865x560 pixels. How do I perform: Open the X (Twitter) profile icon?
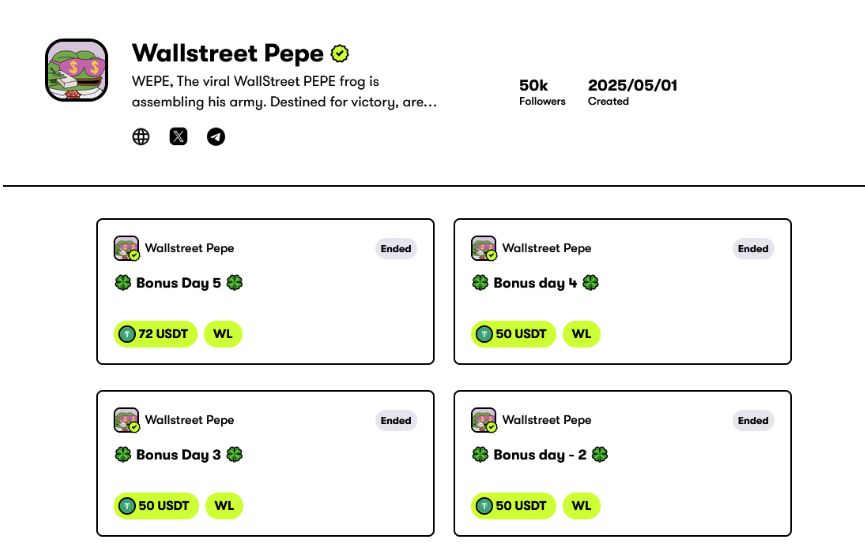178,137
